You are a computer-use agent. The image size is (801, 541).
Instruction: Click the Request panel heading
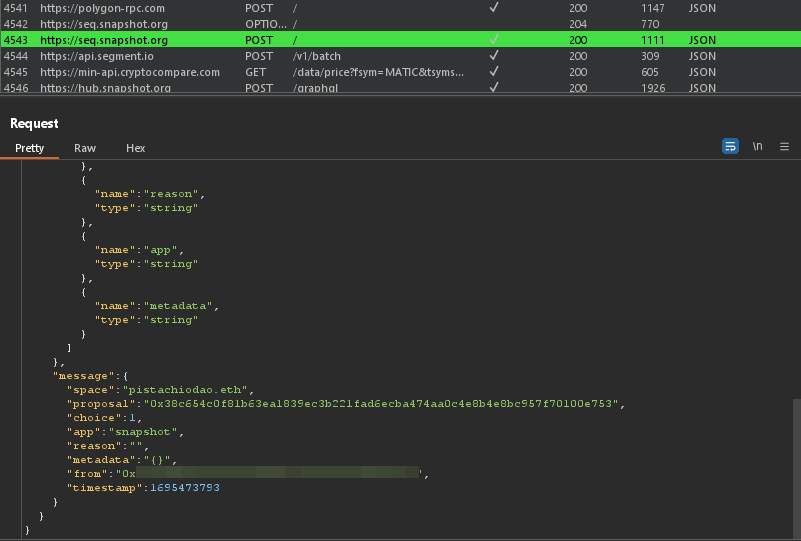pos(34,123)
